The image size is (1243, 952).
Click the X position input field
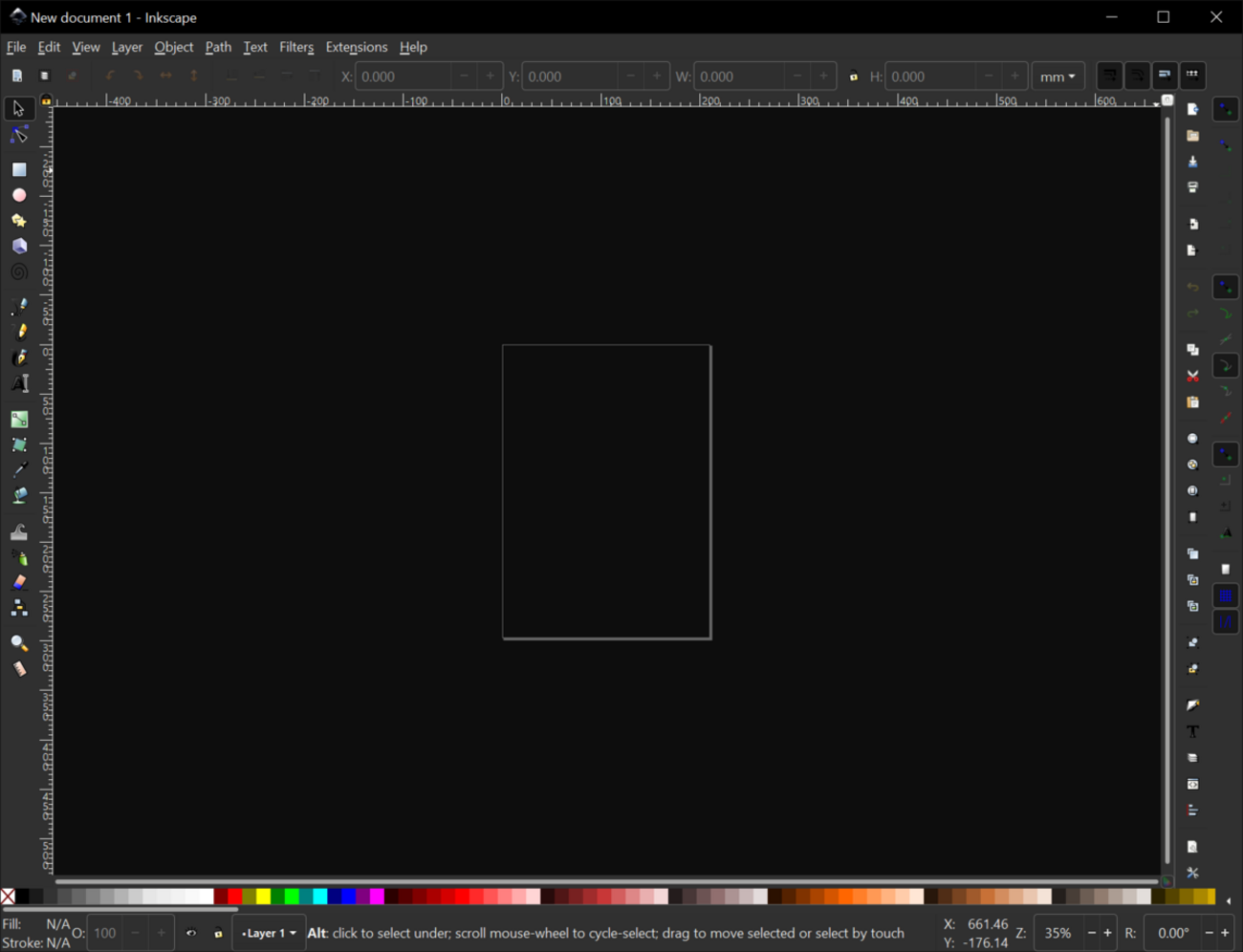coord(403,76)
